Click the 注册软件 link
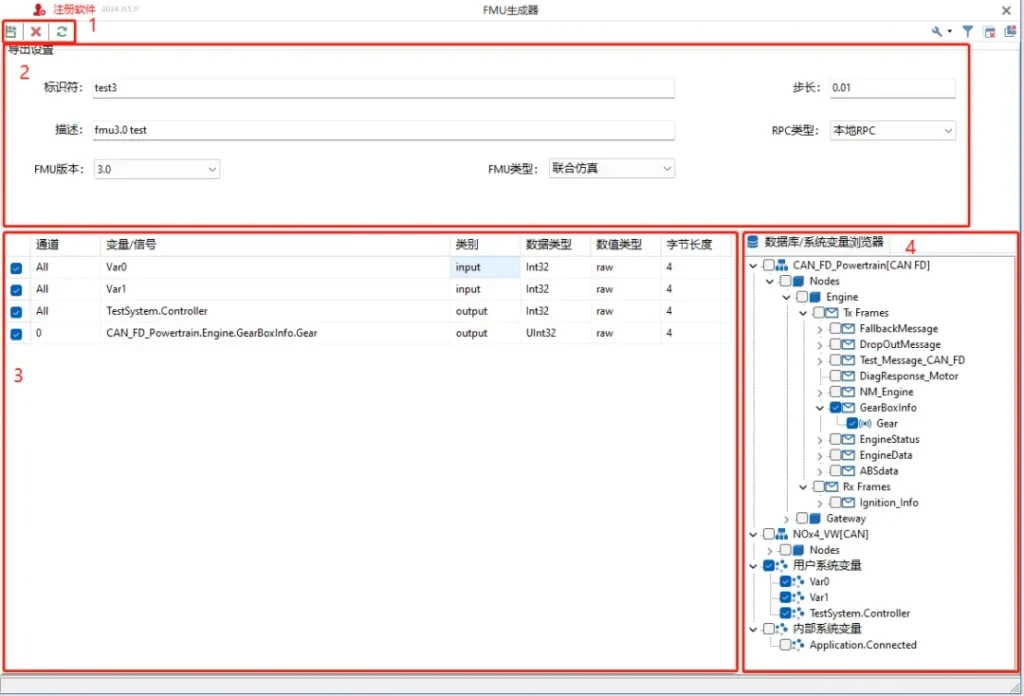 pyautogui.click(x=74, y=9)
